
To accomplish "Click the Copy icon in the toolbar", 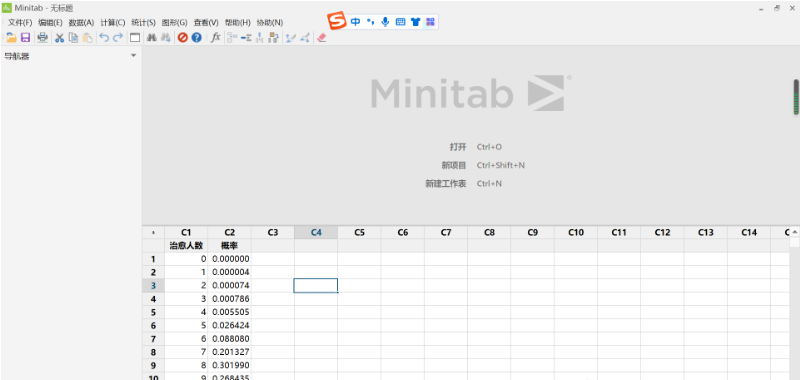I will (74, 37).
